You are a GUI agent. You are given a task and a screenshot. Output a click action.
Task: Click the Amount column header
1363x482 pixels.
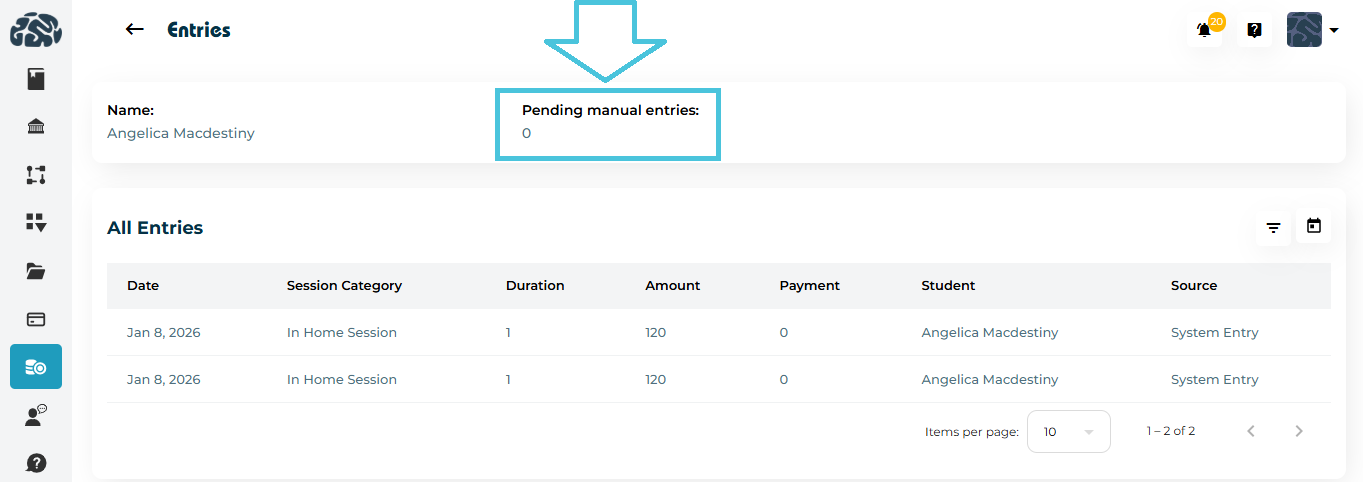click(672, 286)
